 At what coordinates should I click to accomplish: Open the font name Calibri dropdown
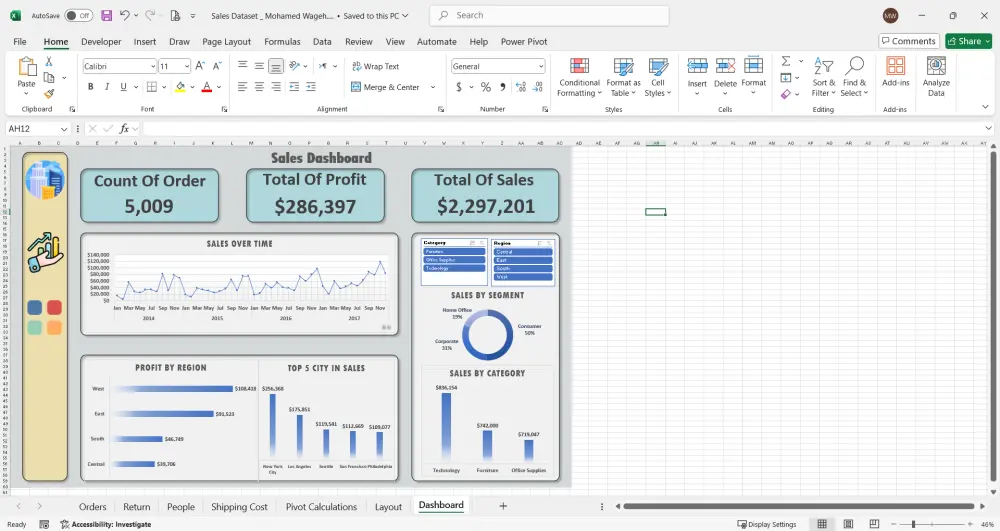point(153,66)
